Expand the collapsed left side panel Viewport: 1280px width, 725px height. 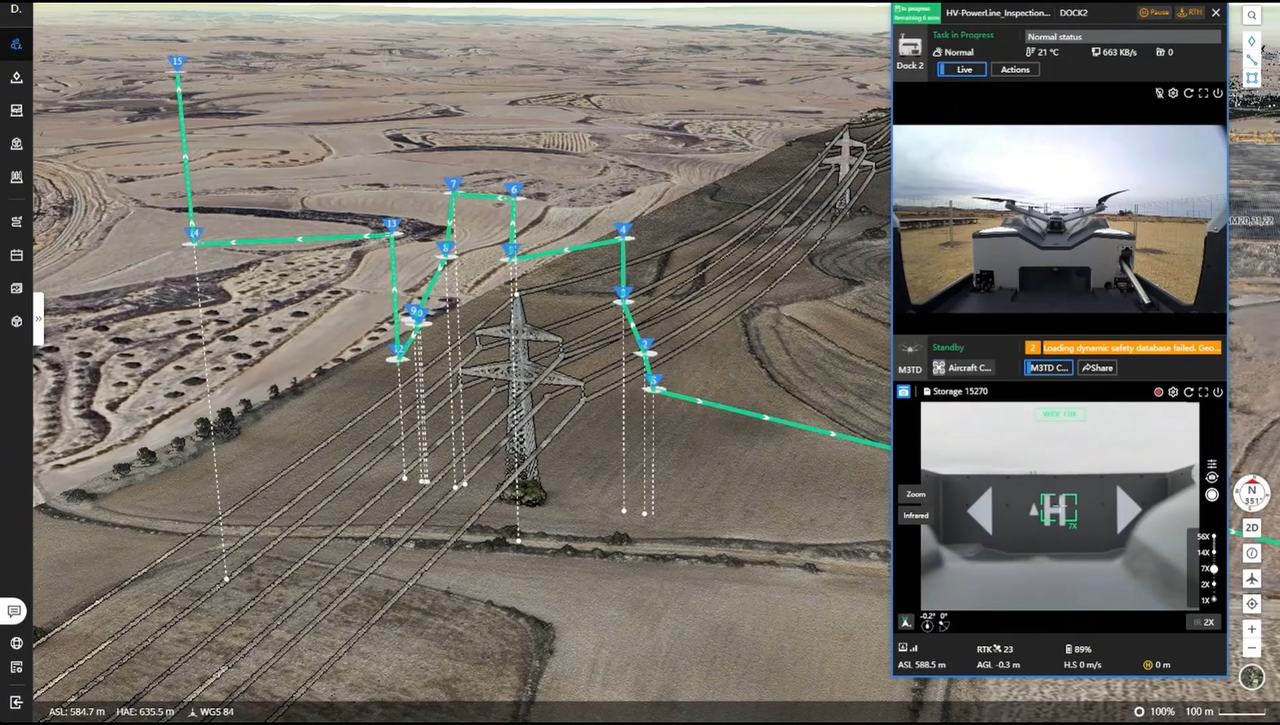(38, 319)
